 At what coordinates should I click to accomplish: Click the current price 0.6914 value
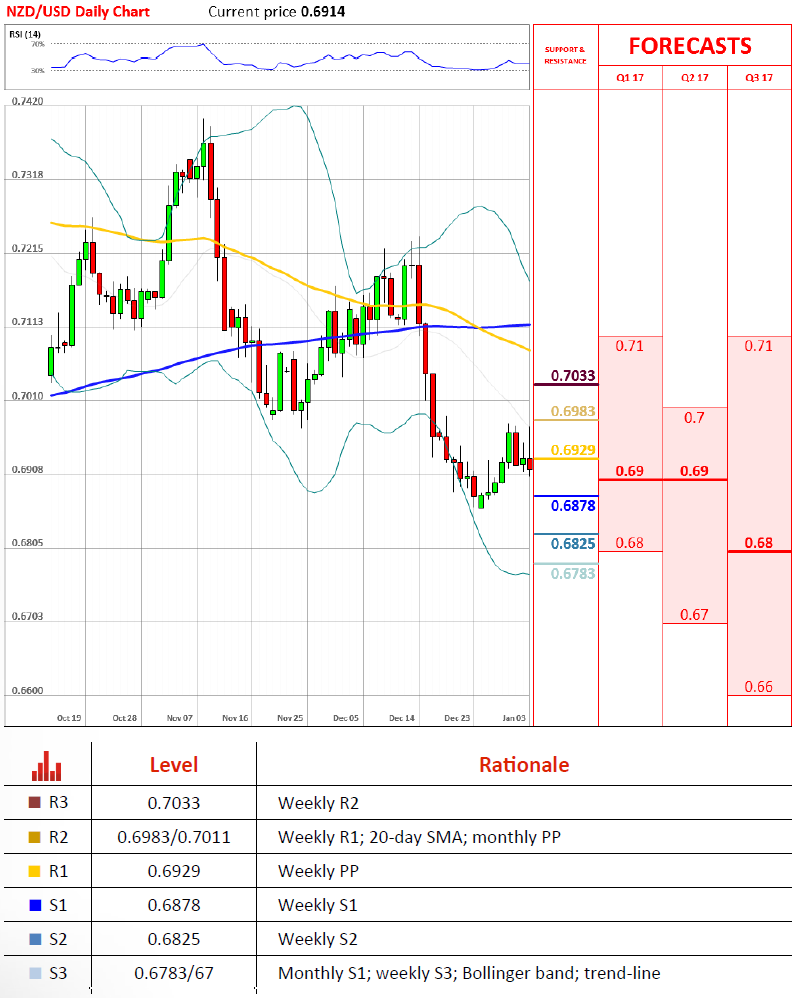323,11
